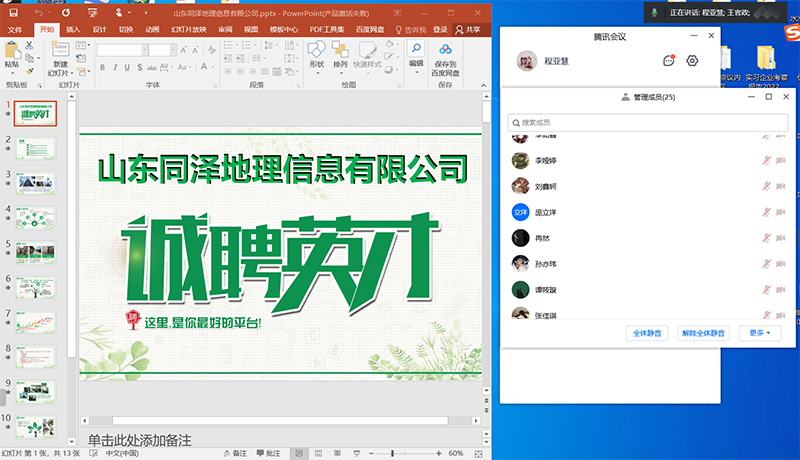
Task: Toggle microphone mute for 李婉婷
Action: pos(765,161)
